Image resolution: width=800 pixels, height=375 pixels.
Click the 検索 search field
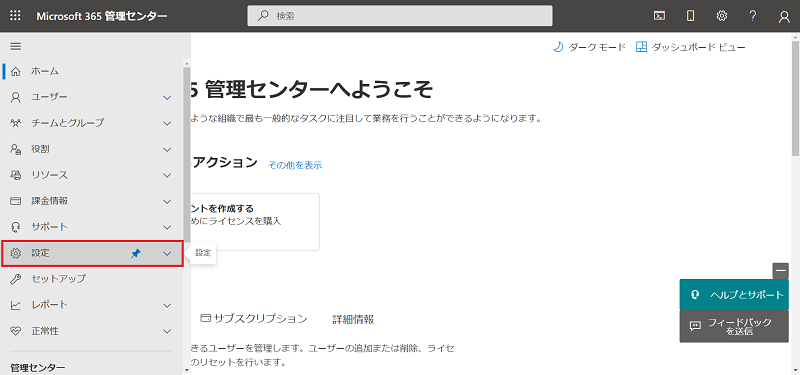(x=399, y=16)
